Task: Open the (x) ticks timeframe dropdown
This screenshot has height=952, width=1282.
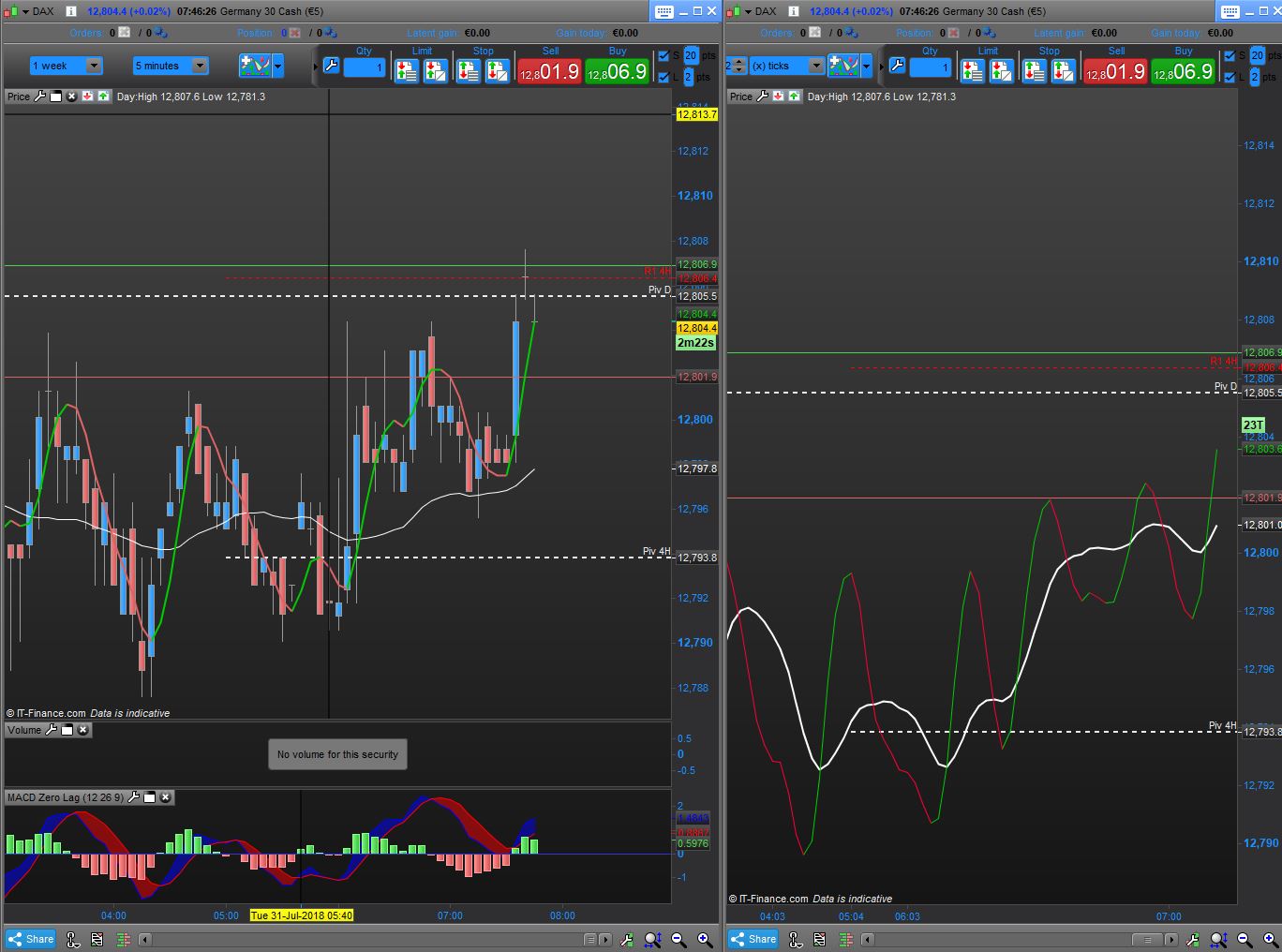Action: coord(786,66)
